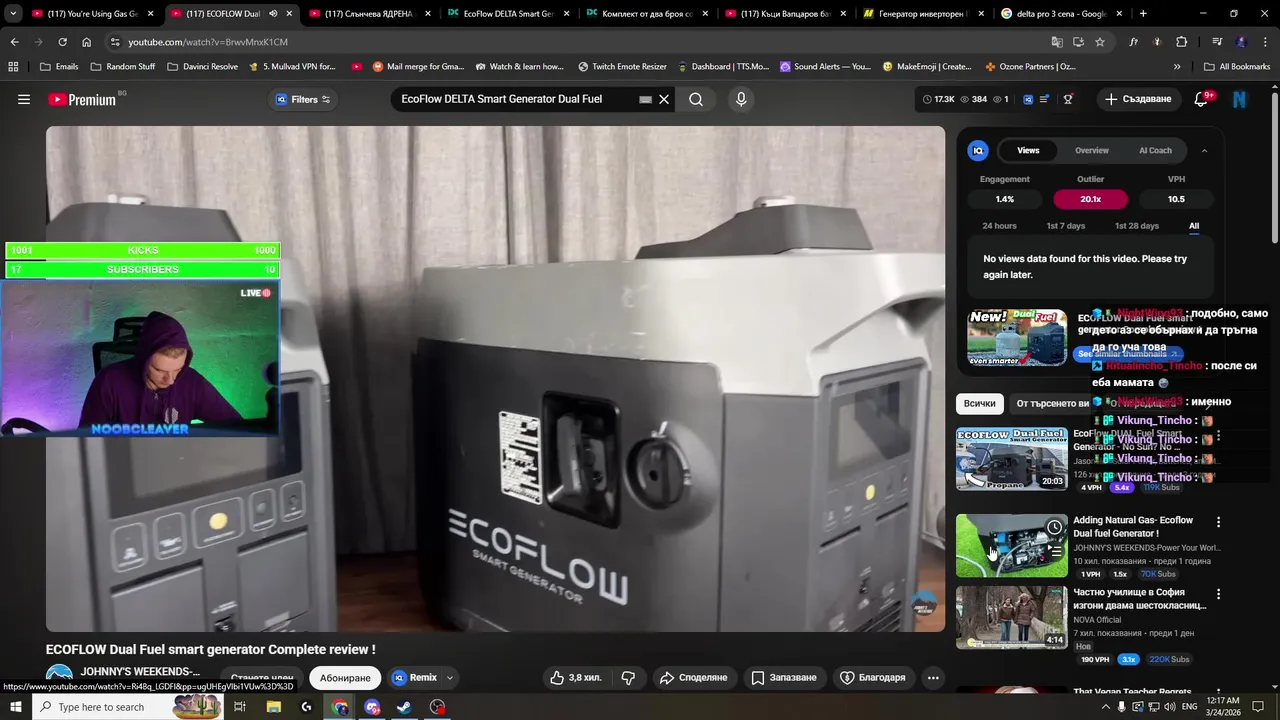Select the Всички filter chip
The height and width of the screenshot is (720, 1280).
coord(979,403)
